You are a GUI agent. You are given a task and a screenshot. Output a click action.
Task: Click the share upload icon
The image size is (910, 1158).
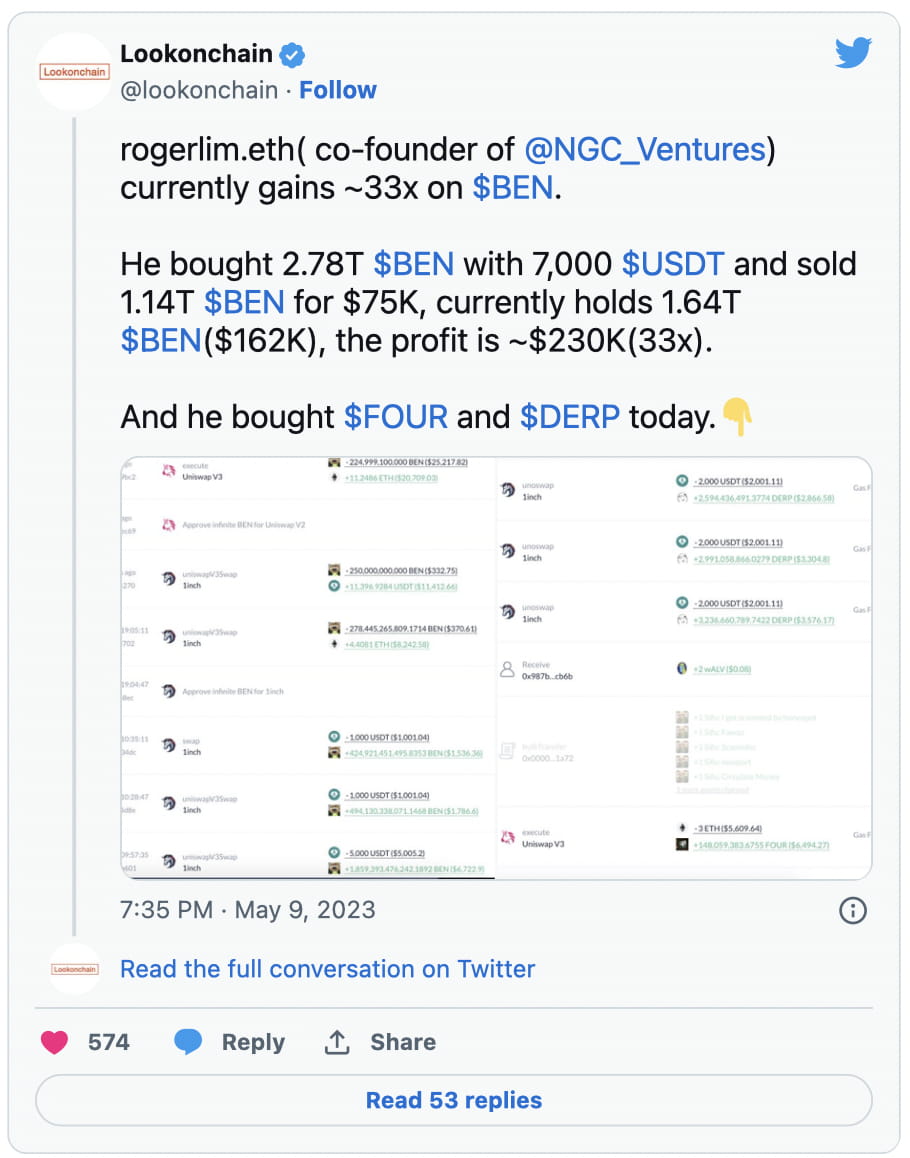pyautogui.click(x=337, y=1042)
